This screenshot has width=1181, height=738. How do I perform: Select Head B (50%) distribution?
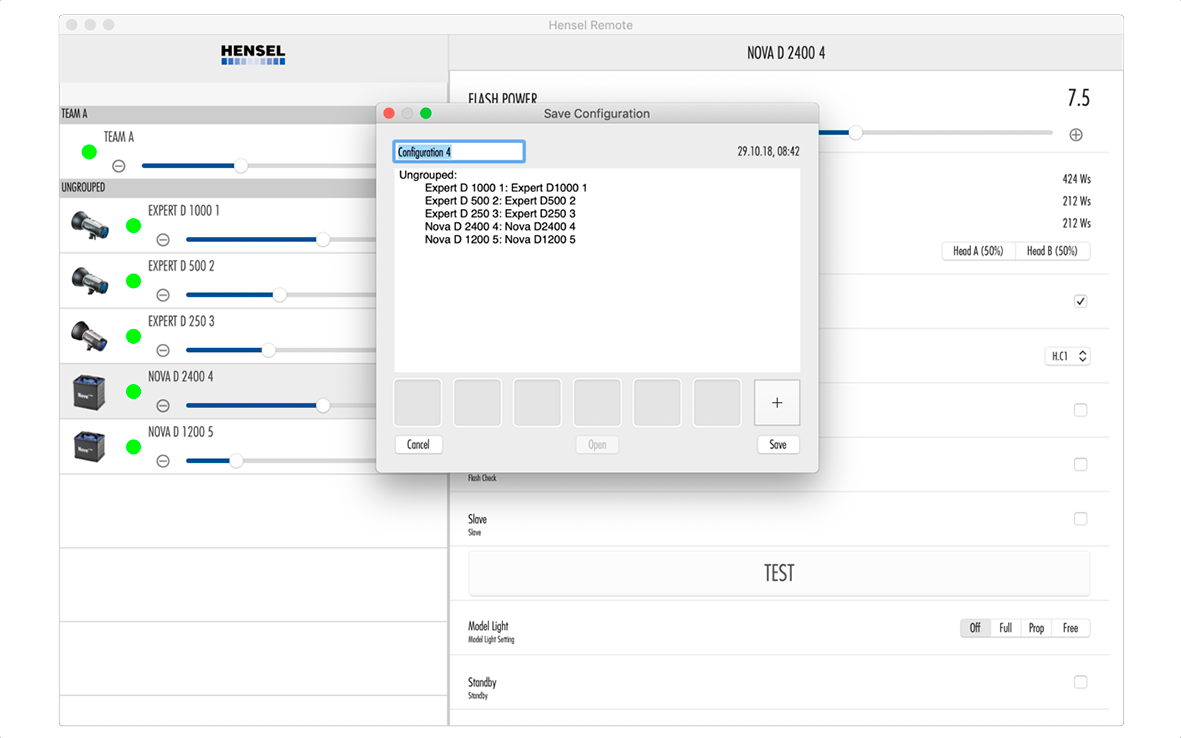[1052, 251]
